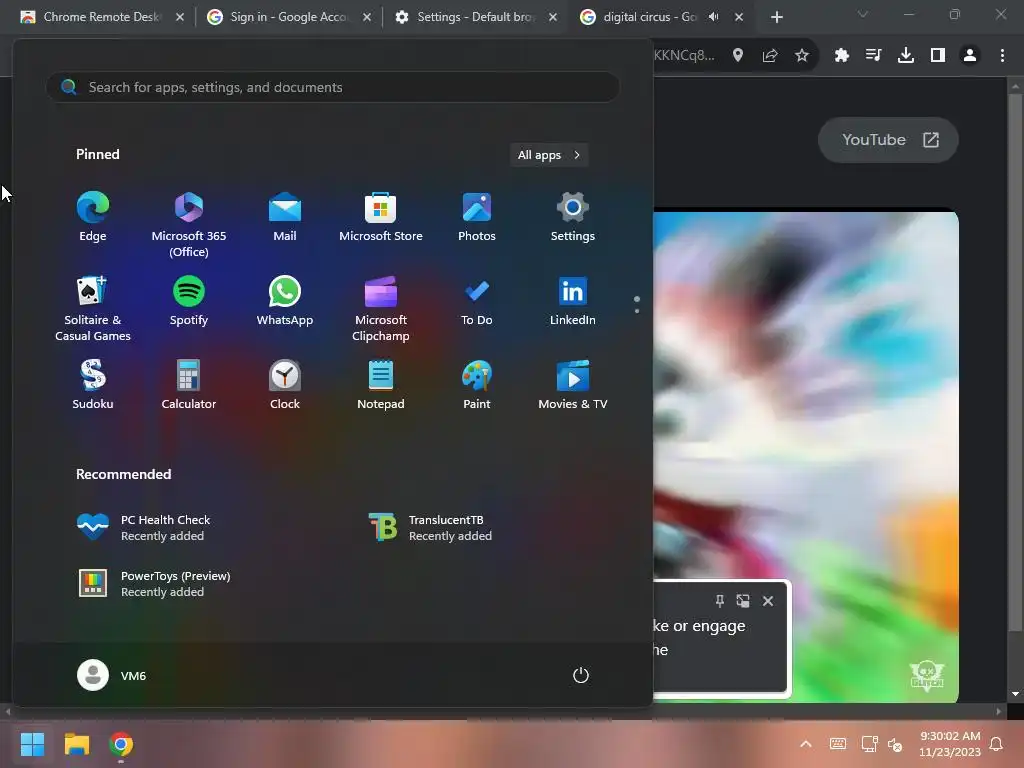Mute the digital circus tab audio icon
The height and width of the screenshot is (768, 1024).
coord(714,17)
